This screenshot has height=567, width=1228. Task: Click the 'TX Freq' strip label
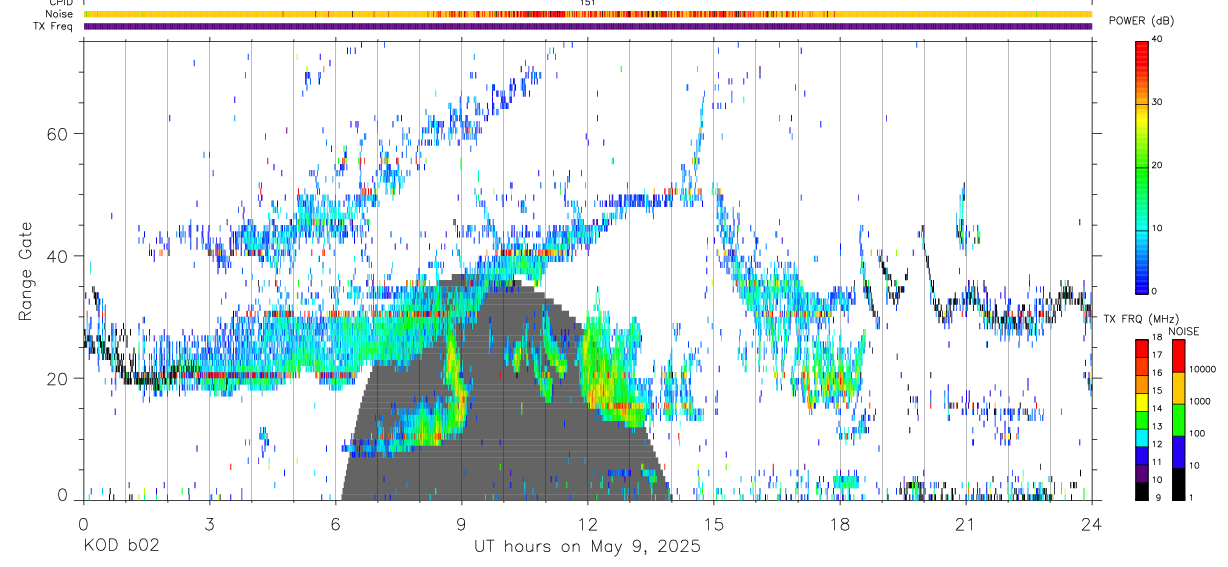click(x=53, y=26)
